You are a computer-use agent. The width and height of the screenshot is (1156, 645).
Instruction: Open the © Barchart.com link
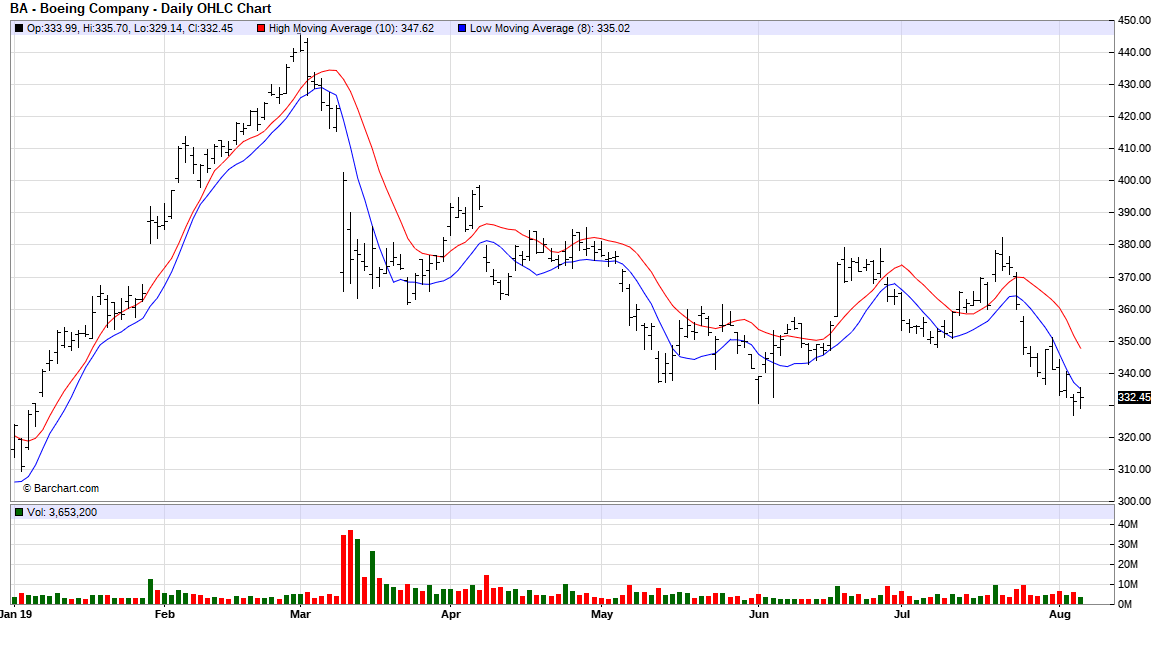pyautogui.click(x=61, y=488)
